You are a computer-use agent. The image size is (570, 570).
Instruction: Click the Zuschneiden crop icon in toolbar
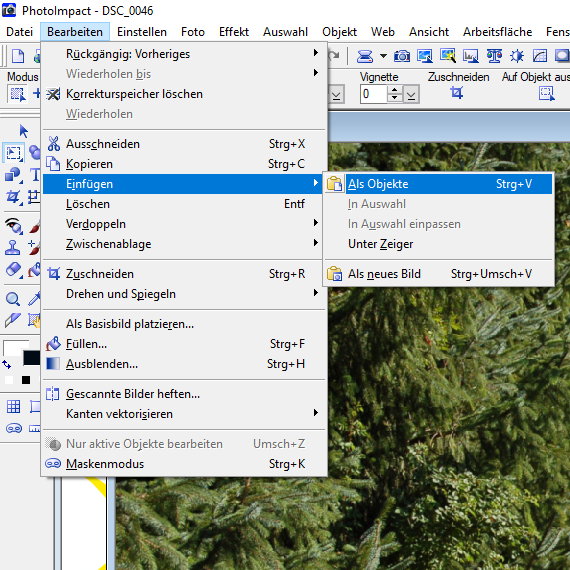[x=457, y=93]
